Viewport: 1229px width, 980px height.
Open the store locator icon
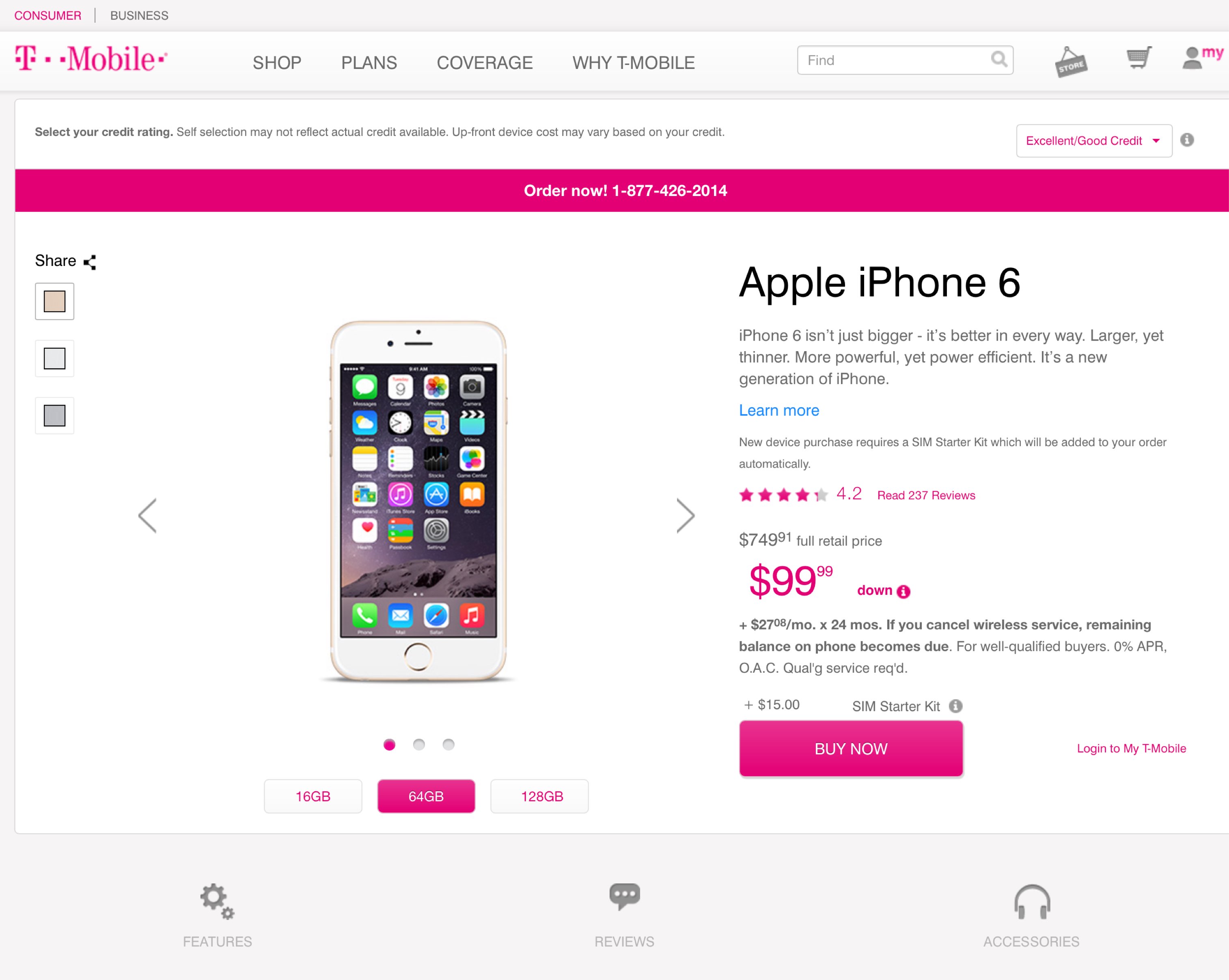pyautogui.click(x=1071, y=62)
